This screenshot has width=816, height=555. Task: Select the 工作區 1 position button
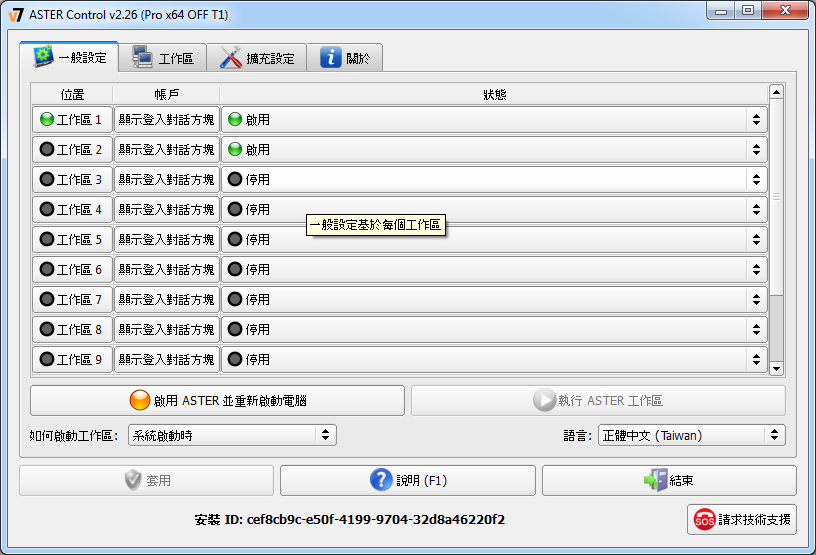pyautogui.click(x=72, y=120)
